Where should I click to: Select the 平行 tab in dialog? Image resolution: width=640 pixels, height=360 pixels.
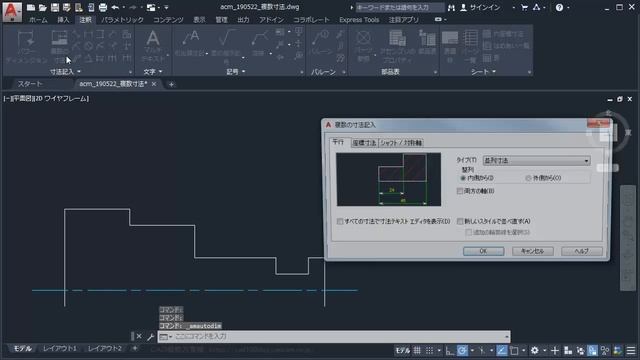click(338, 142)
